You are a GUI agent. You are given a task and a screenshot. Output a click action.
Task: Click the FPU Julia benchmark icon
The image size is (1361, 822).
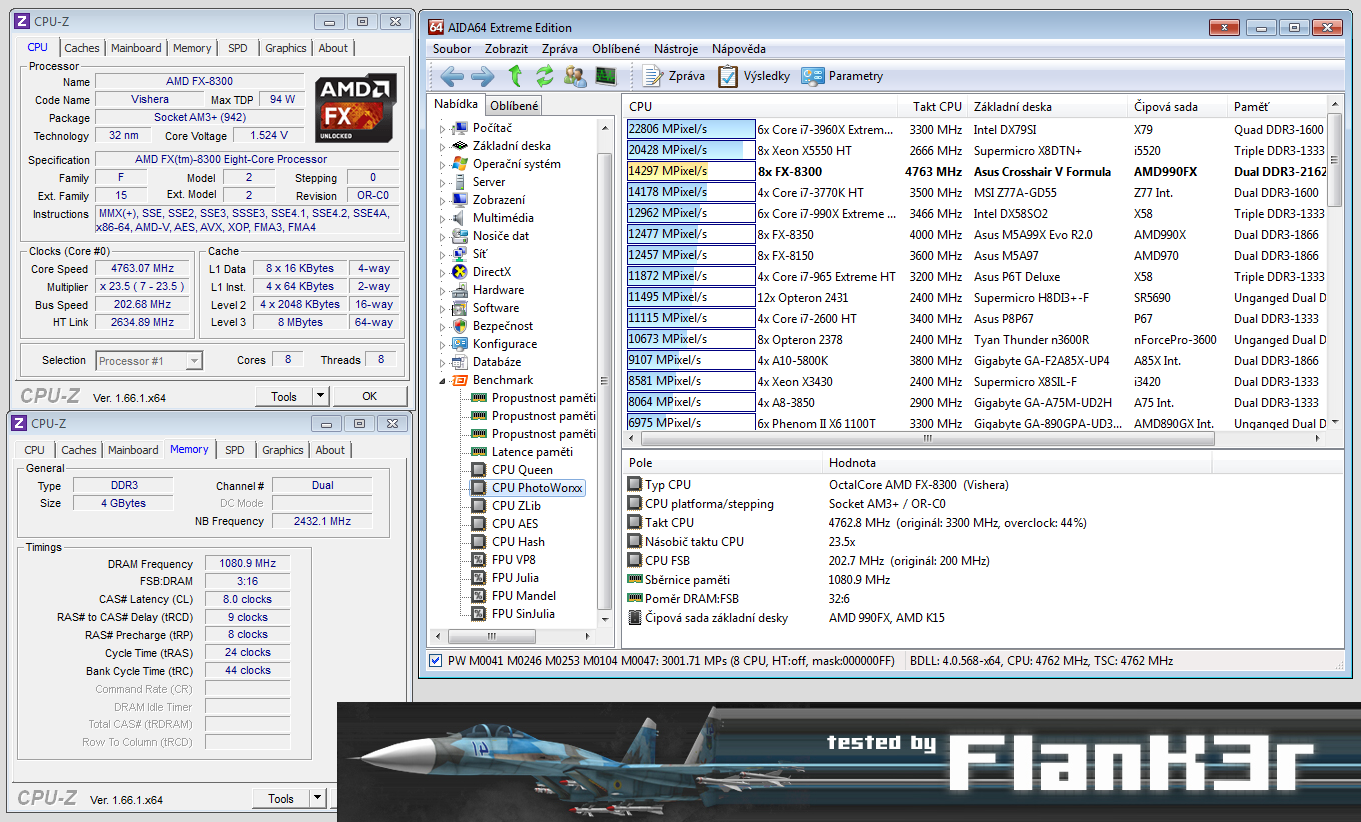click(x=478, y=578)
